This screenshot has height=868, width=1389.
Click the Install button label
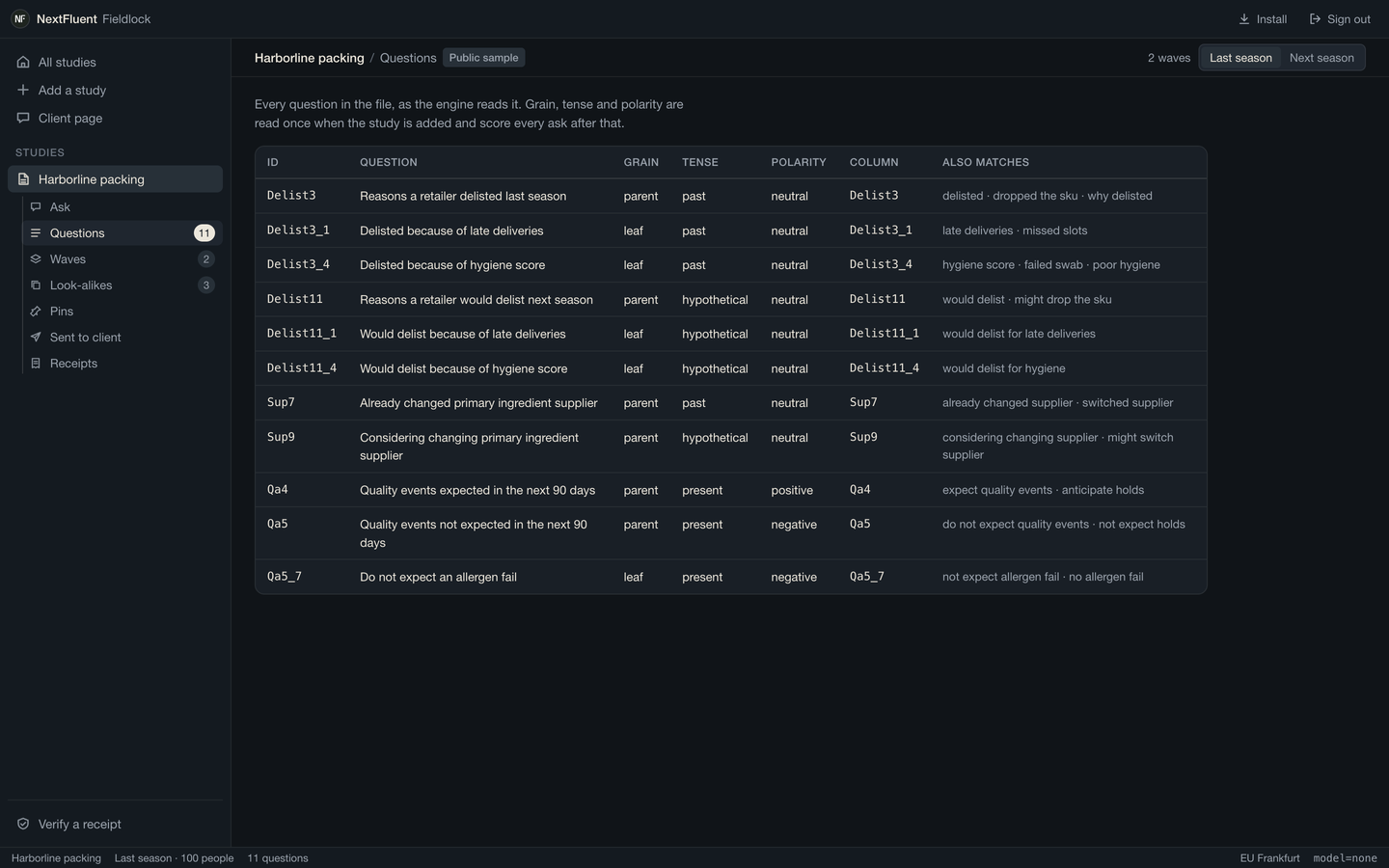[1271, 19]
